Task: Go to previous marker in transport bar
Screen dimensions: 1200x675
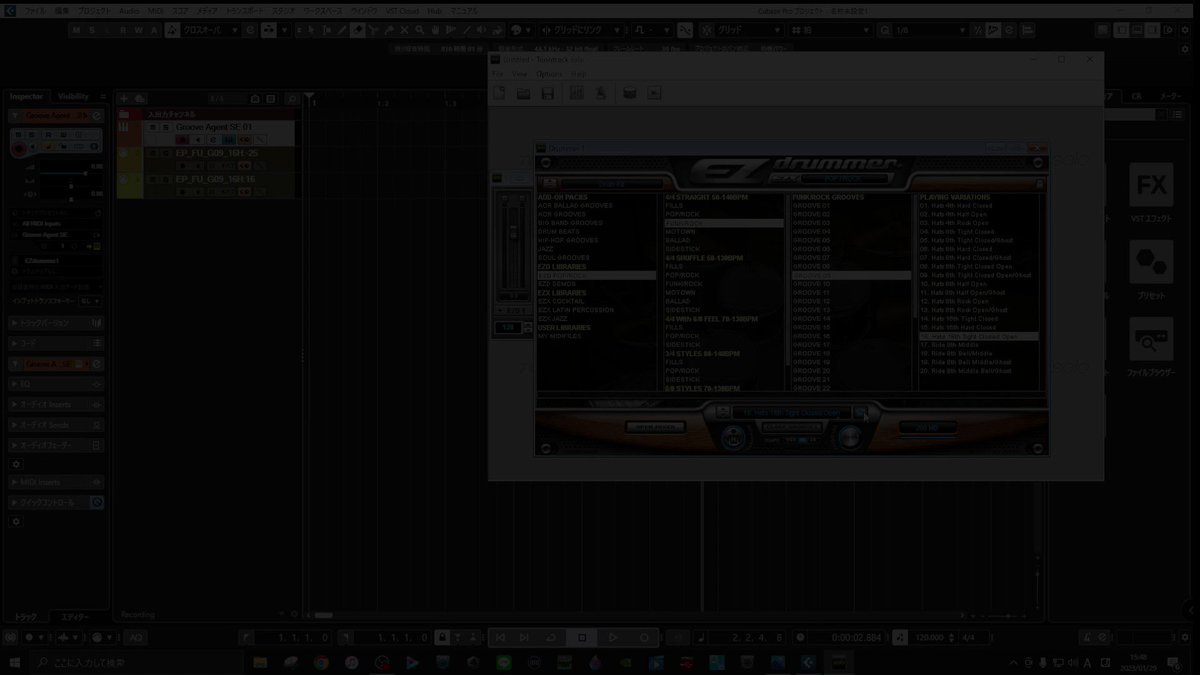Action: (501, 637)
